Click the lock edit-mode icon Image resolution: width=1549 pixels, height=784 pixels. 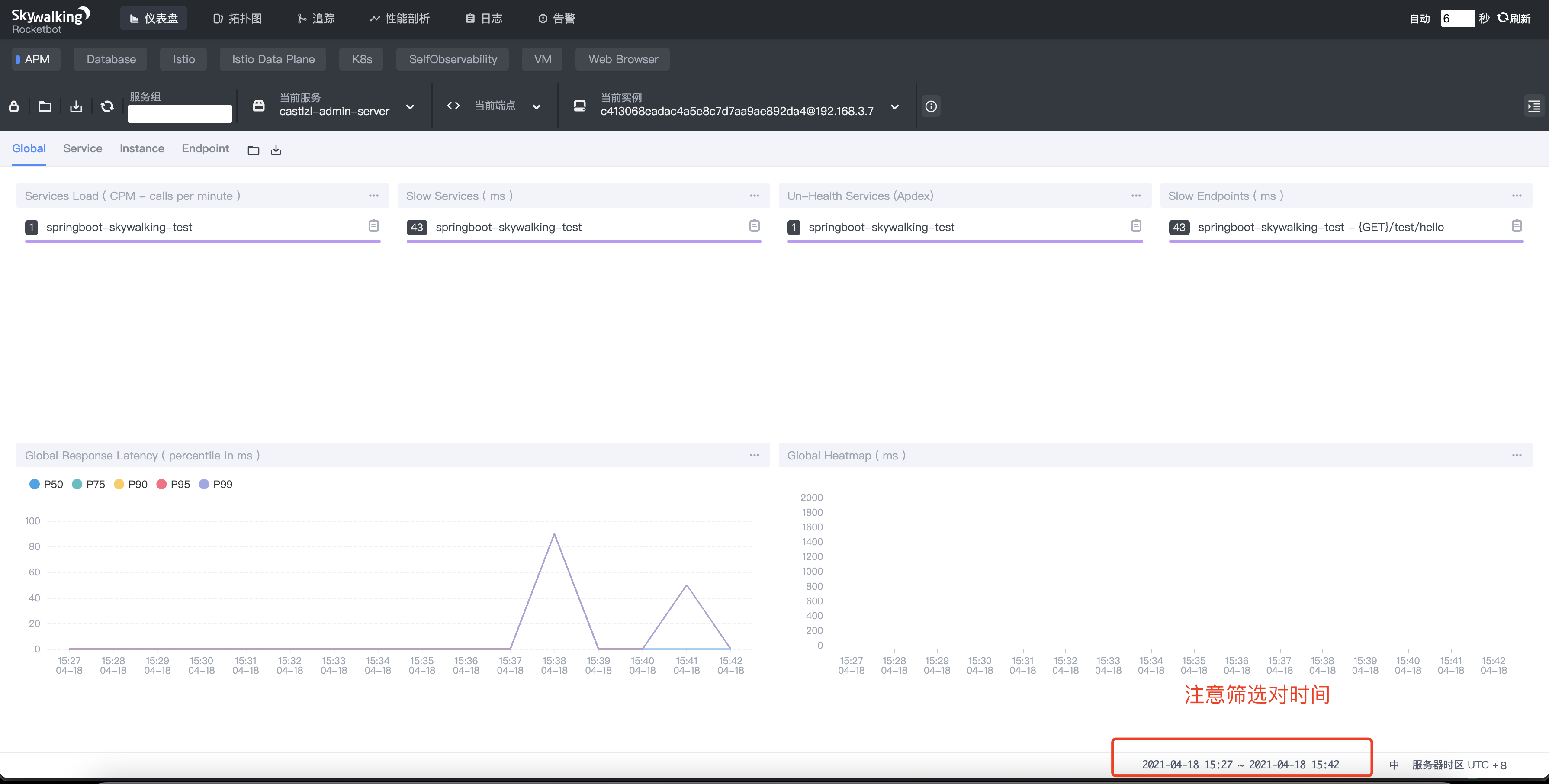(x=14, y=106)
